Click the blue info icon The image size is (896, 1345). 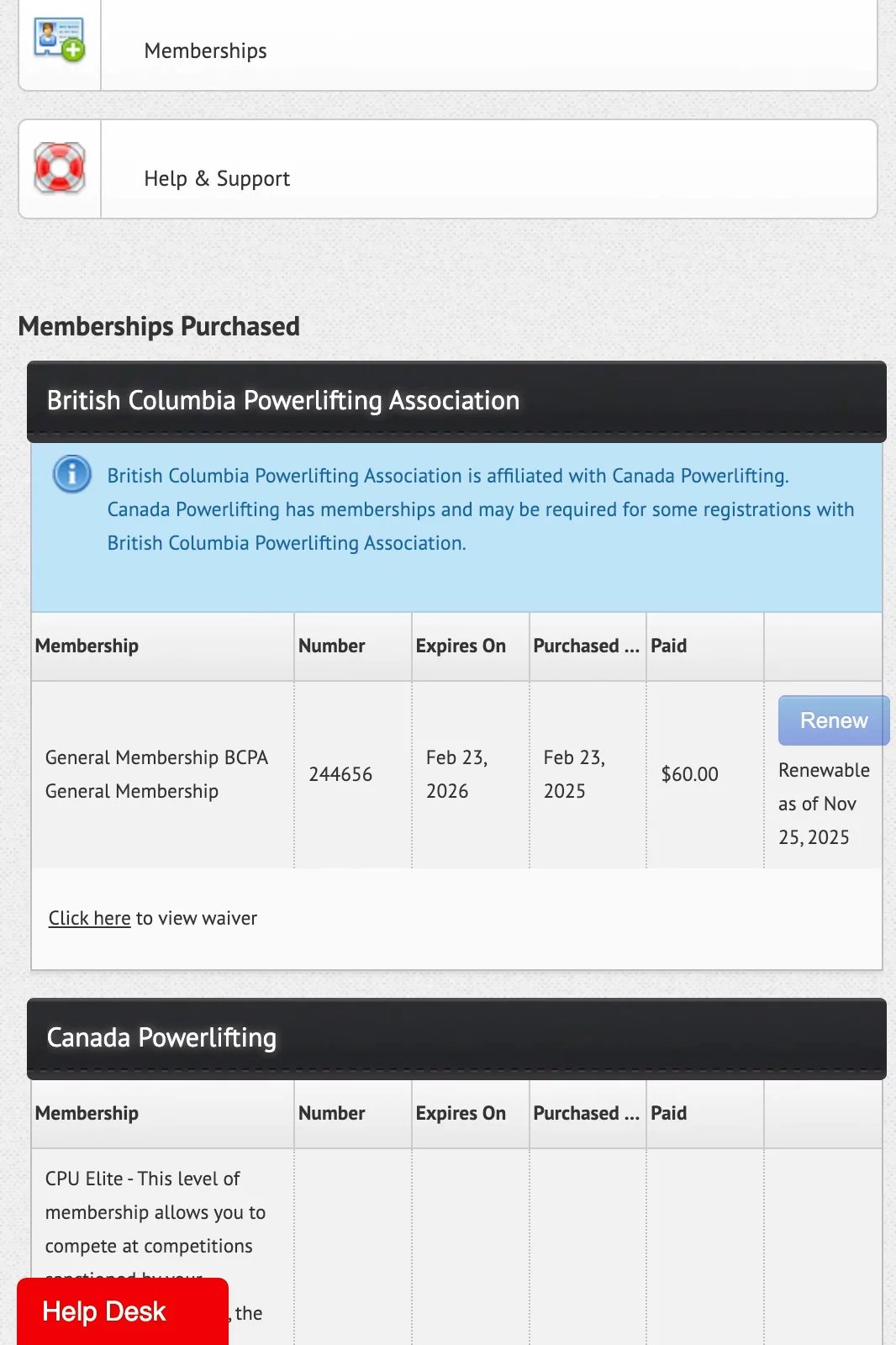point(72,474)
